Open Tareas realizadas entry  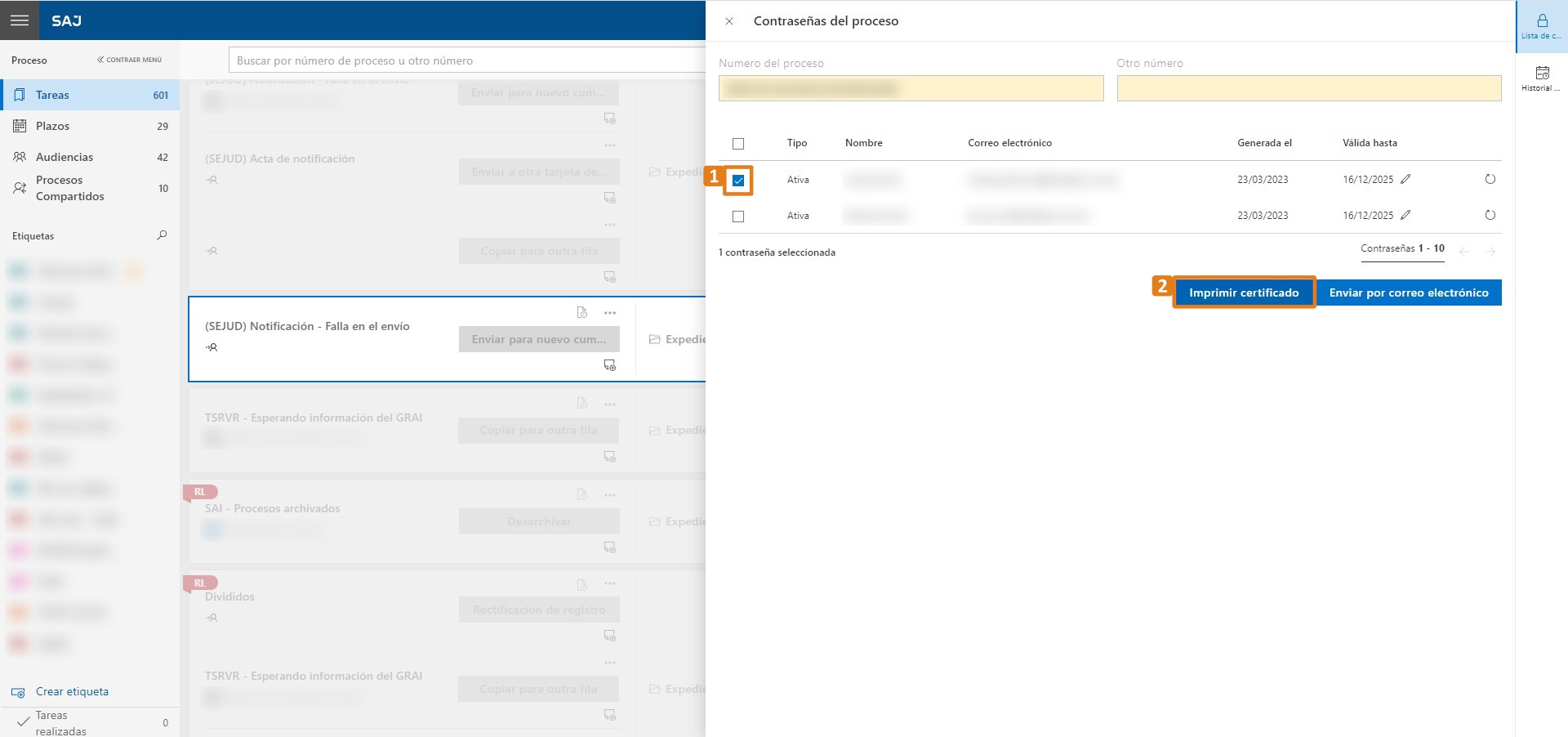click(x=90, y=723)
